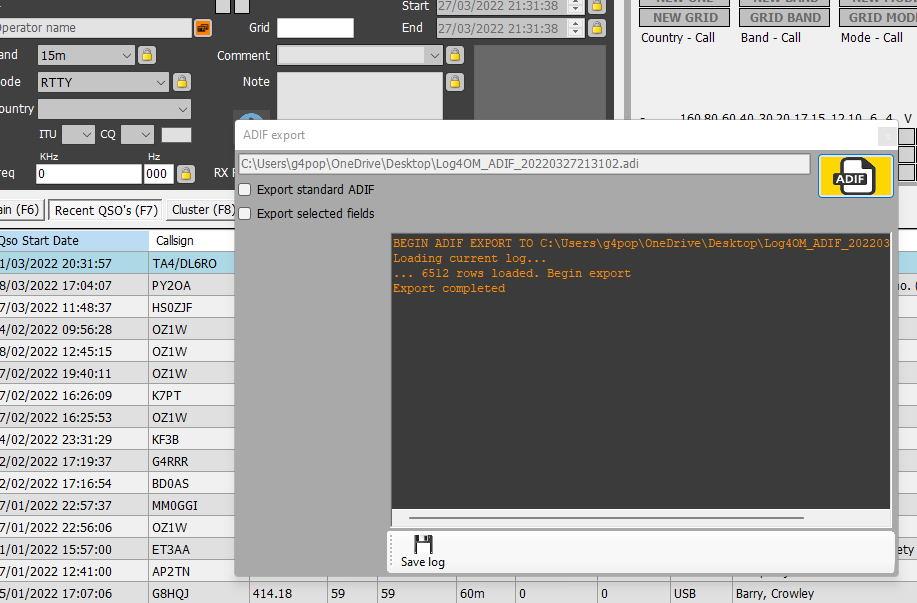Switch to the Main (F6) tab
Image resolution: width=917 pixels, height=603 pixels.
coord(20,209)
